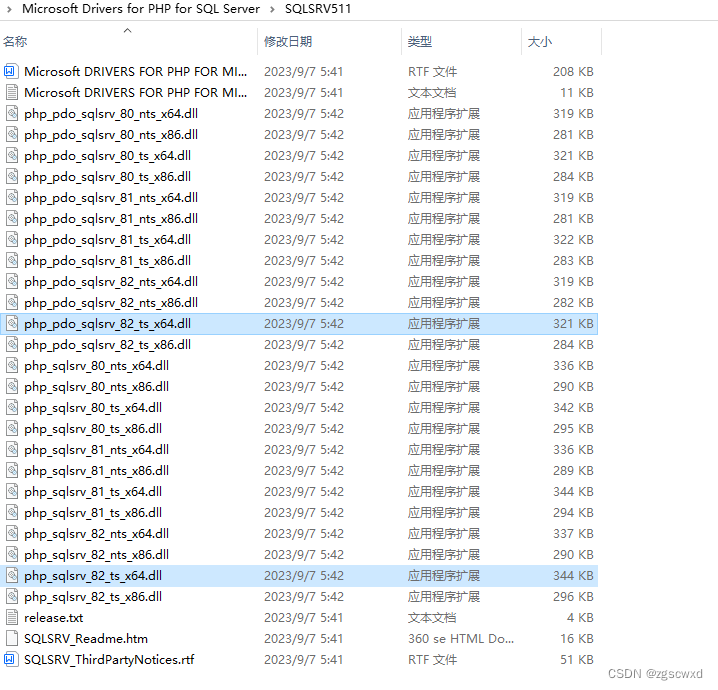This screenshot has width=718, height=690.
Task: Sort files by the 名称 column header
Action: [15, 42]
